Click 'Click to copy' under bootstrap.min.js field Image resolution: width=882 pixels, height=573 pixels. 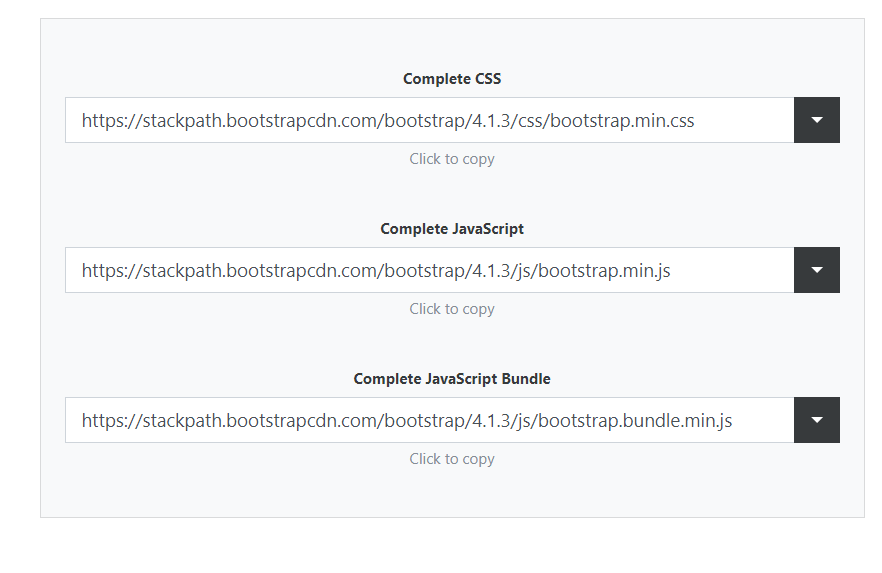point(452,309)
